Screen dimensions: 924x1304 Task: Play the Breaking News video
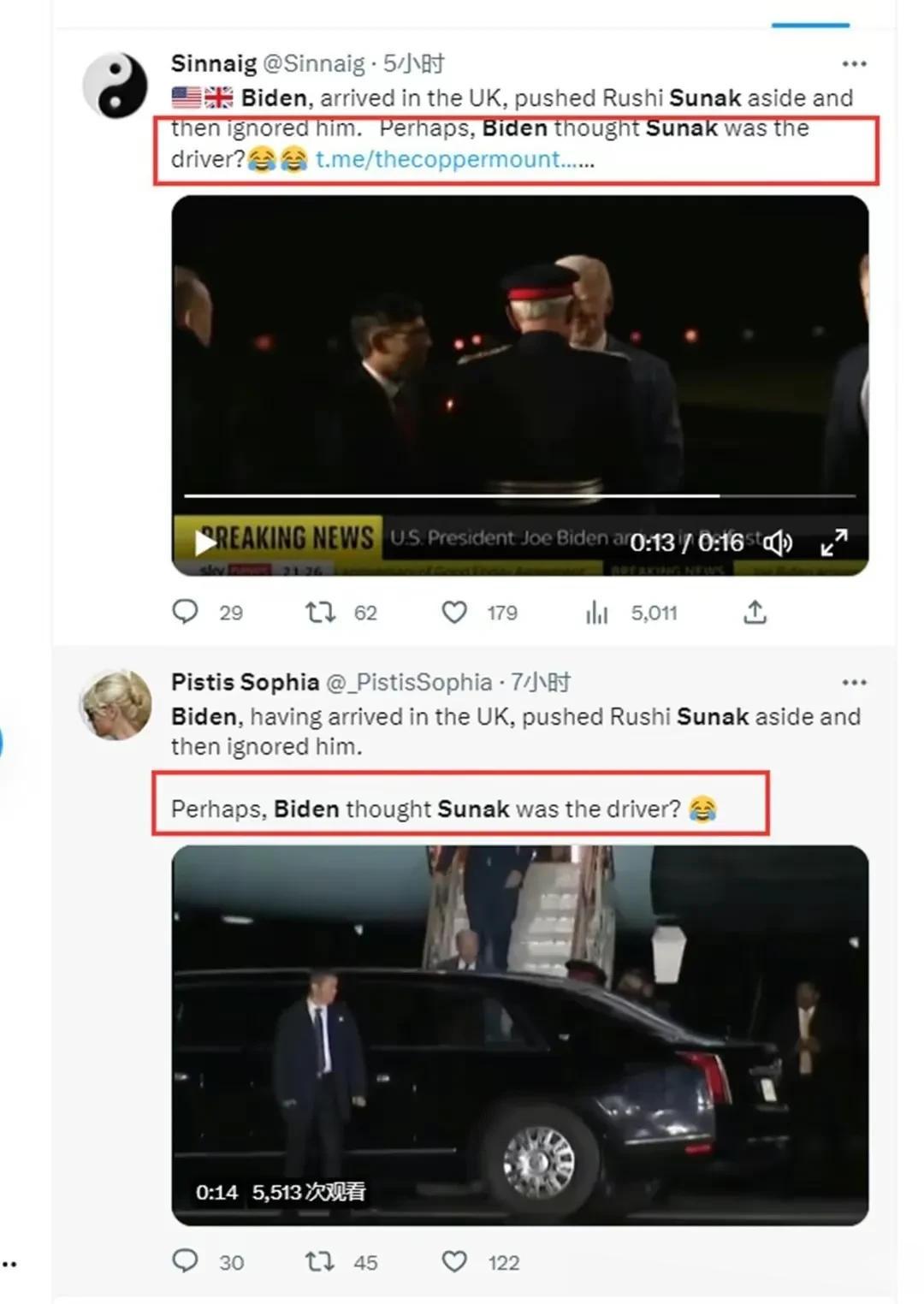(x=205, y=542)
